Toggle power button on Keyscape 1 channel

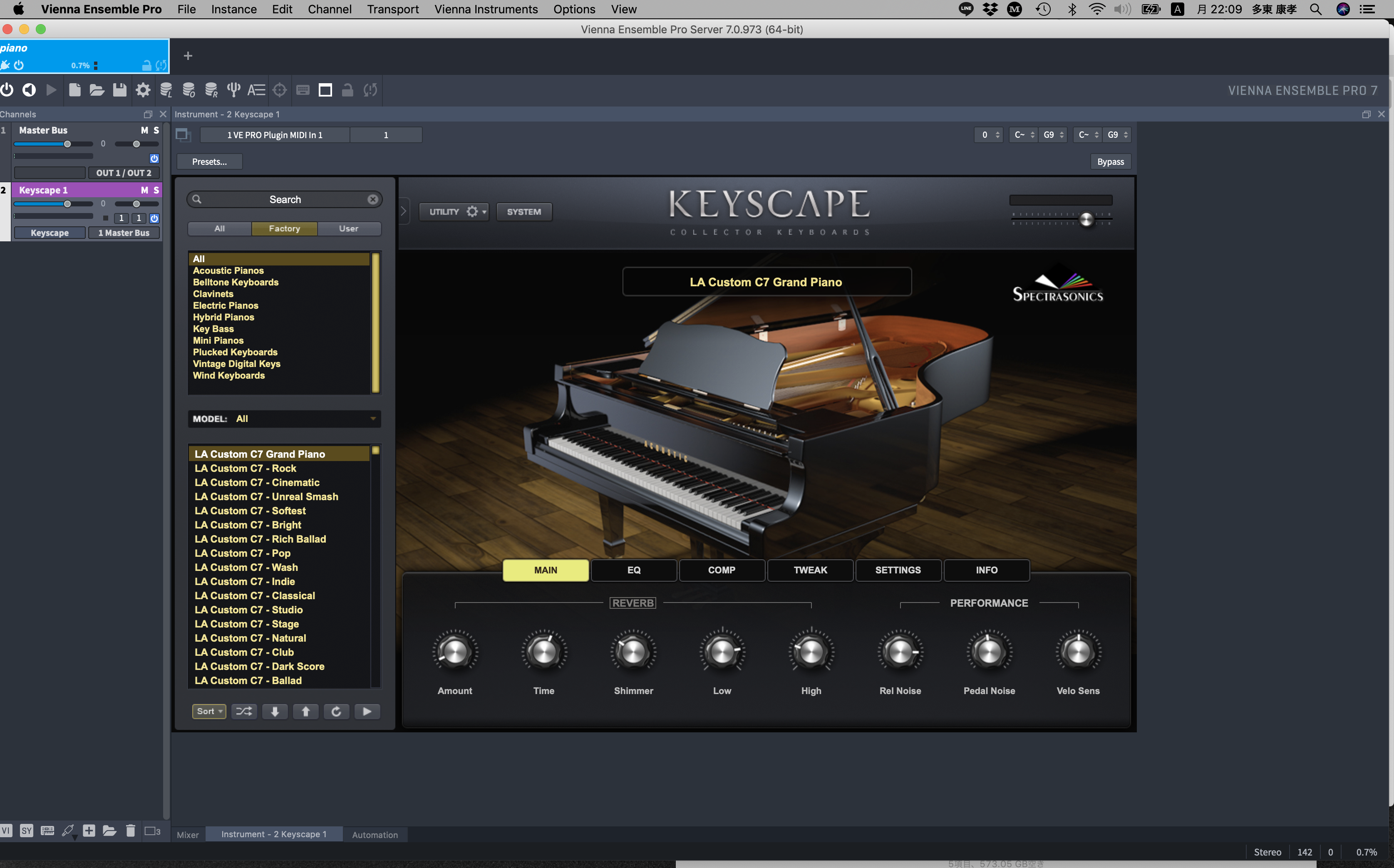click(x=154, y=218)
